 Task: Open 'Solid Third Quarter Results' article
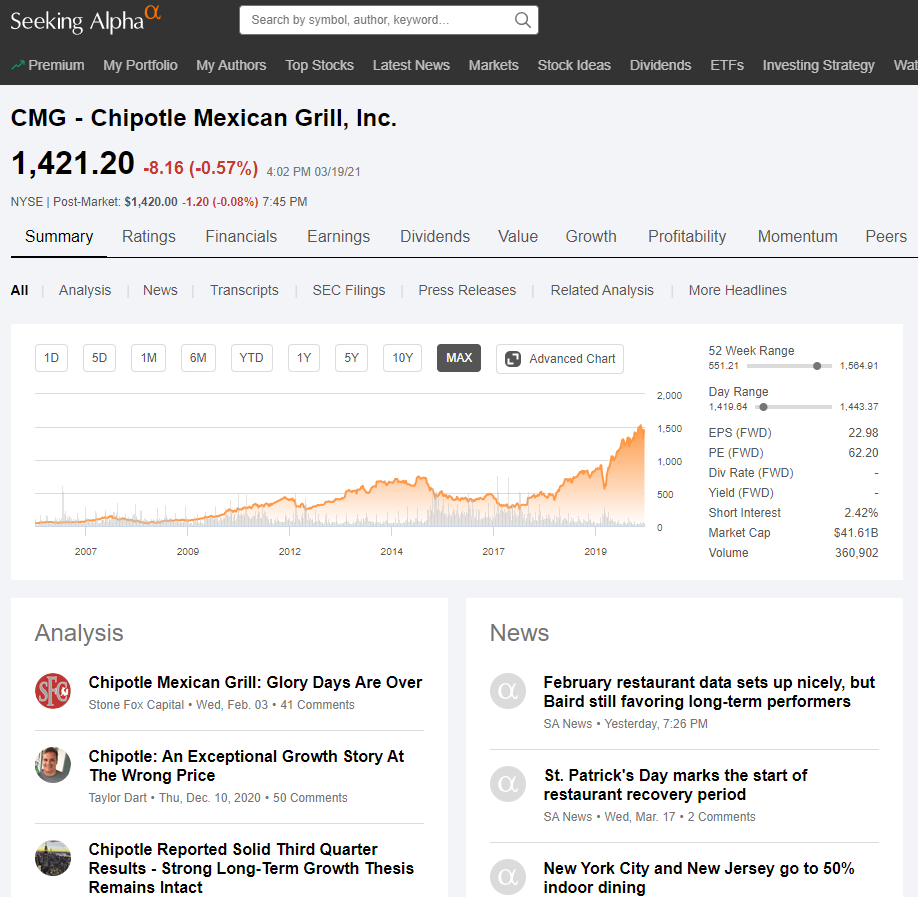(x=251, y=868)
